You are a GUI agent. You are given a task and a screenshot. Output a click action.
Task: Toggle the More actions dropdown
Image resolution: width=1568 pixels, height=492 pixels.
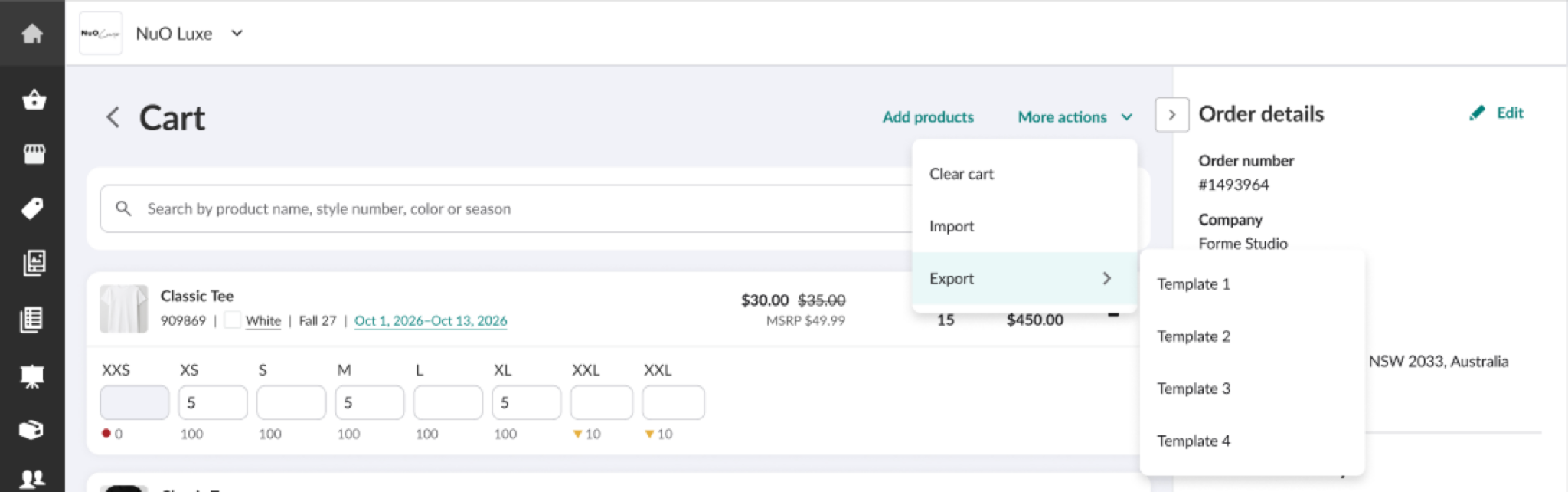tap(1074, 117)
